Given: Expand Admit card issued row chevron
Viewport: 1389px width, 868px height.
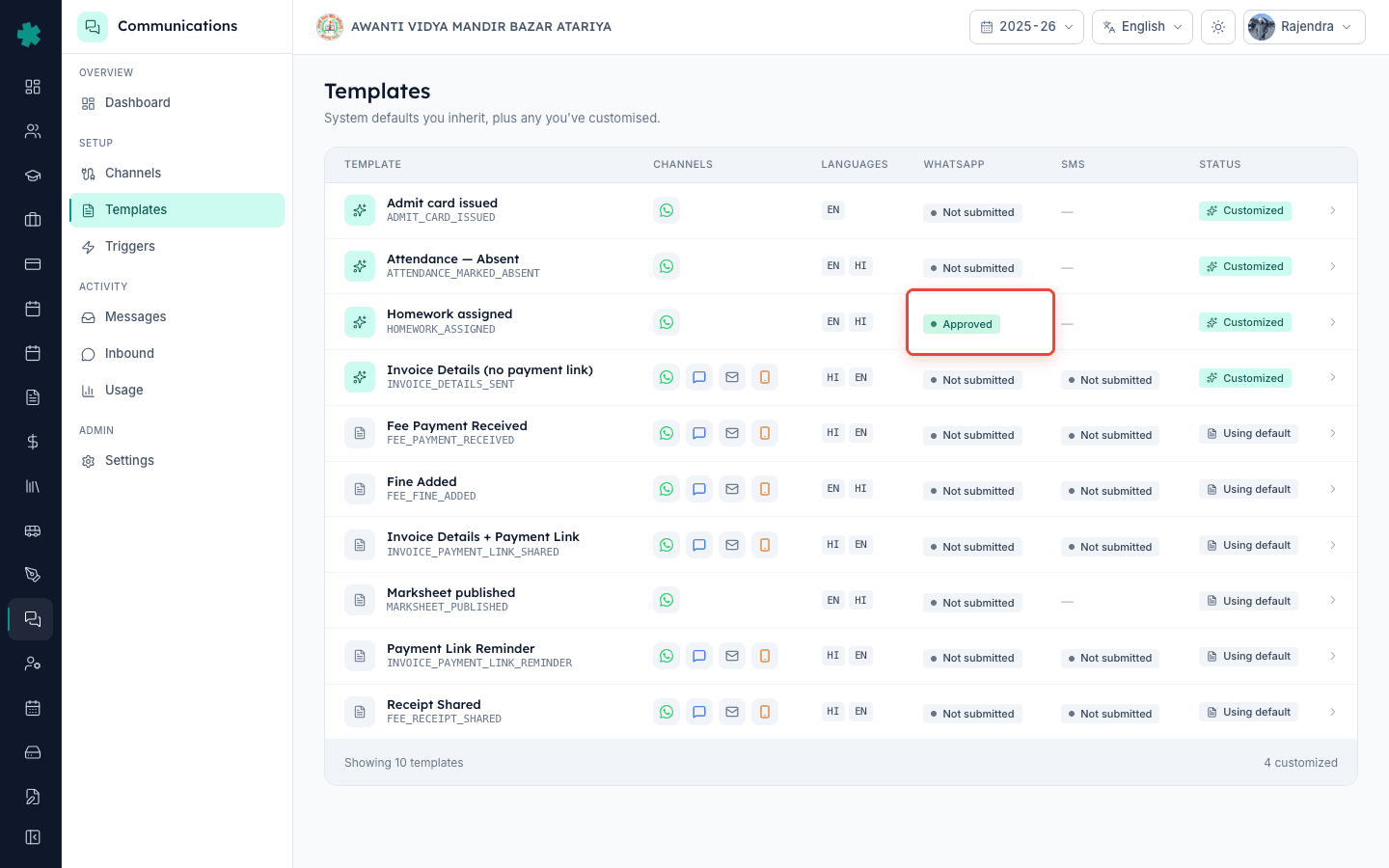Looking at the screenshot, I should click(1333, 210).
